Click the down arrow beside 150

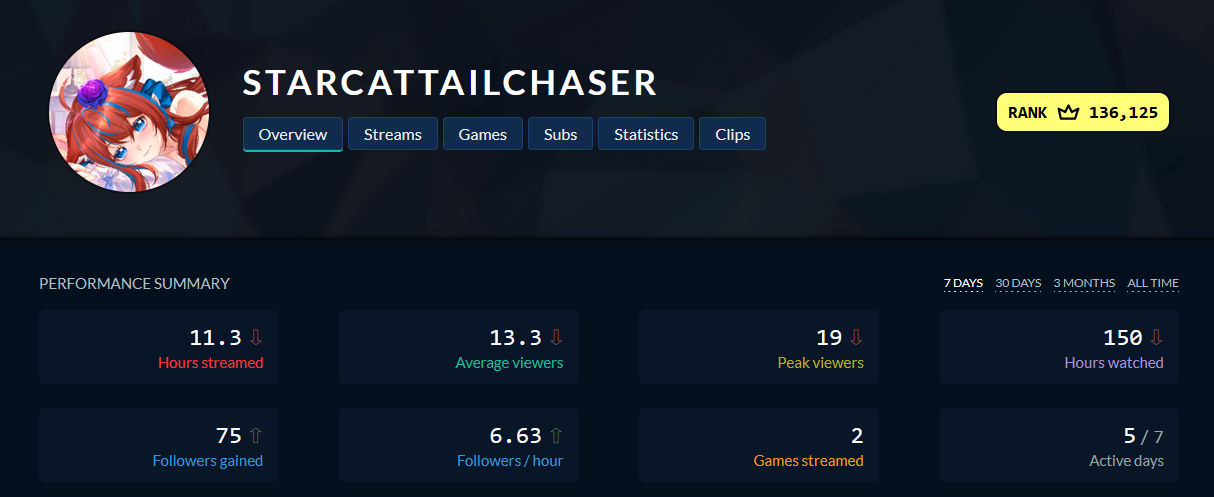click(1156, 337)
